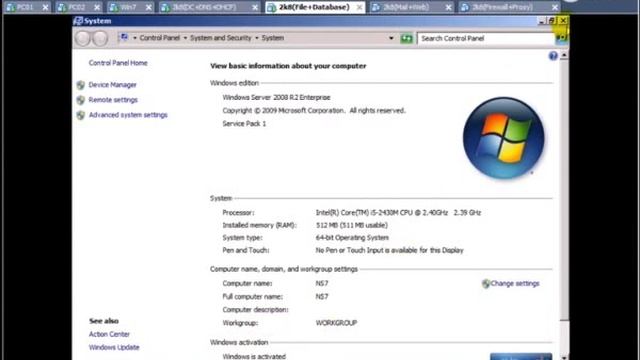
Task: Close the 2k8(File+Database) tab
Action: [x=359, y=7]
